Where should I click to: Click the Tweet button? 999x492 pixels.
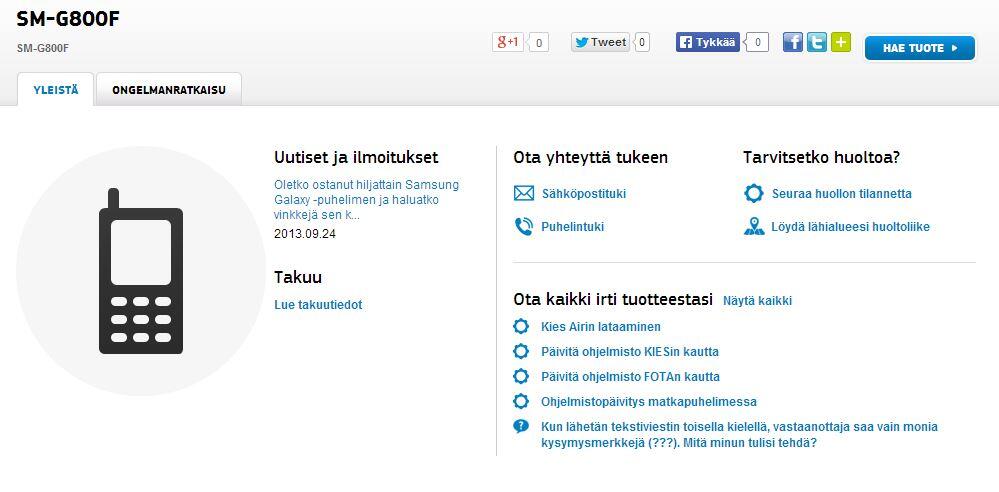600,42
